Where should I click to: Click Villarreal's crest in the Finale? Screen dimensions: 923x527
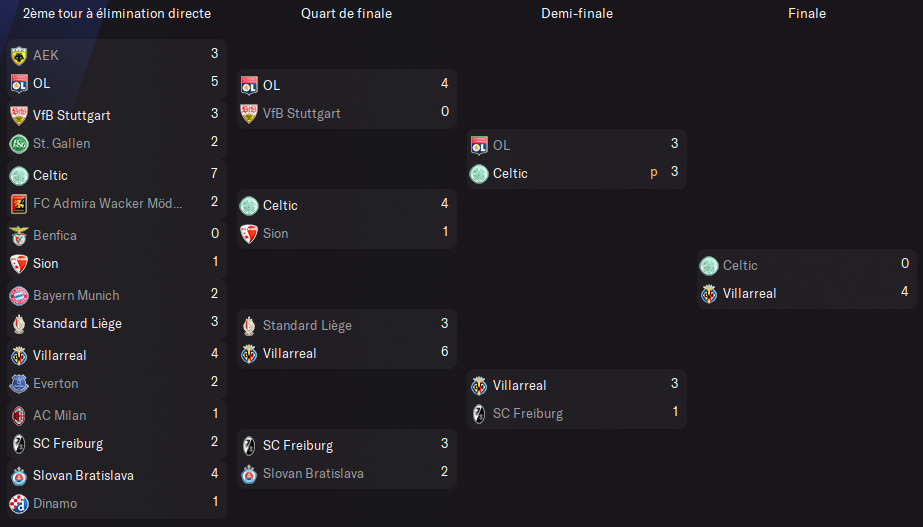(x=709, y=293)
